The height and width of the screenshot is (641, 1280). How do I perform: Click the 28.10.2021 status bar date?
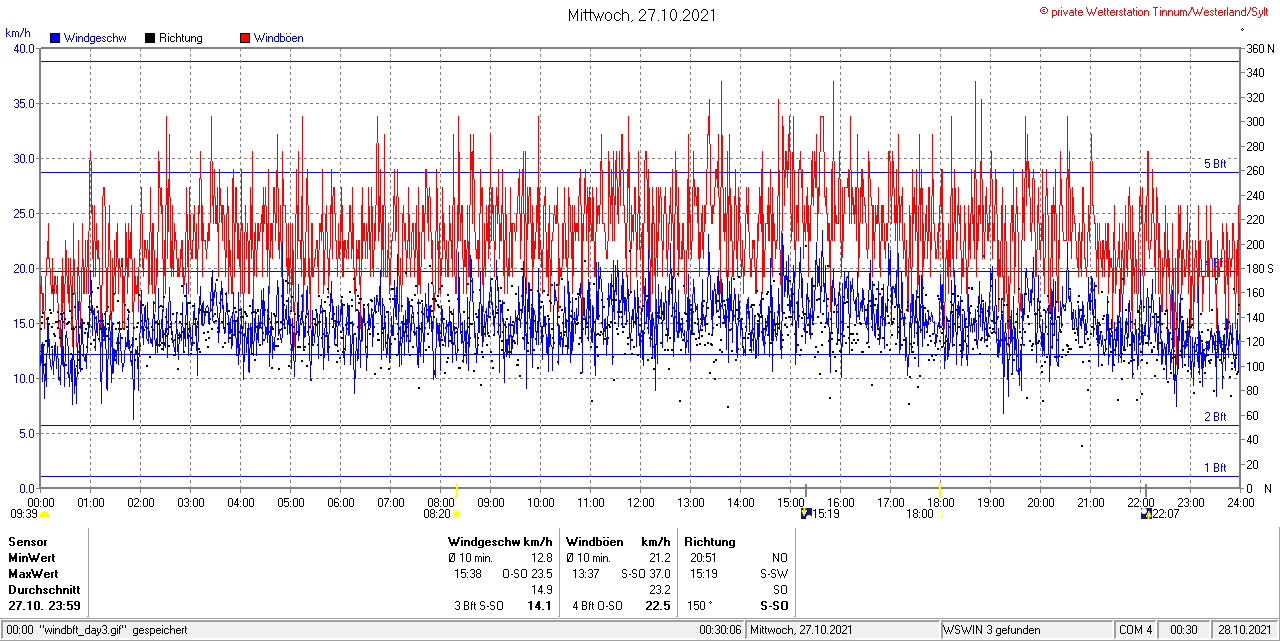(1243, 630)
